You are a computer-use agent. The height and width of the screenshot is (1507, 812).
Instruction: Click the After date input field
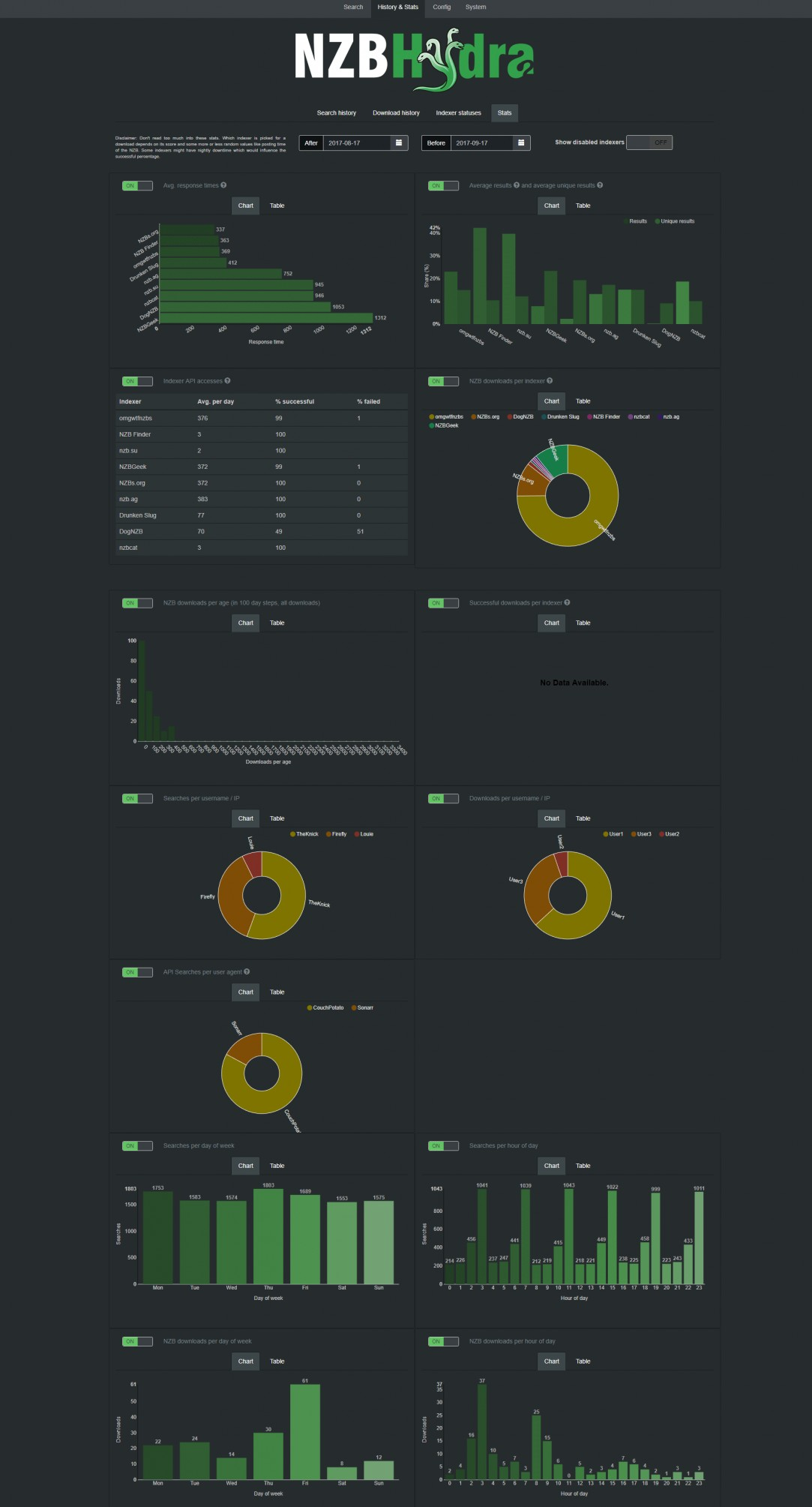[x=357, y=143]
